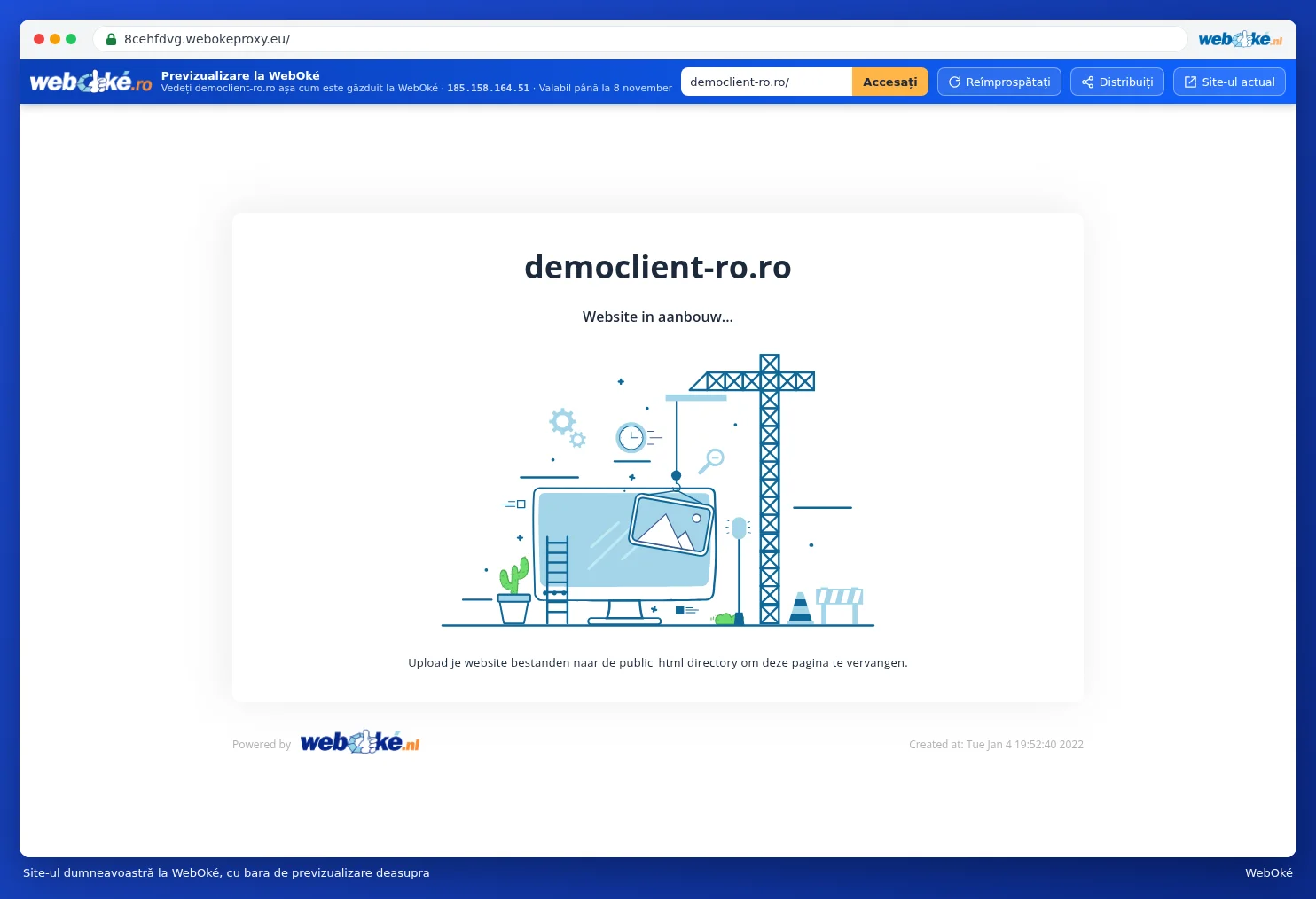Viewport: 1316px width, 899px height.
Task: Click the democlient-ro.ro heading
Action: pos(658,267)
